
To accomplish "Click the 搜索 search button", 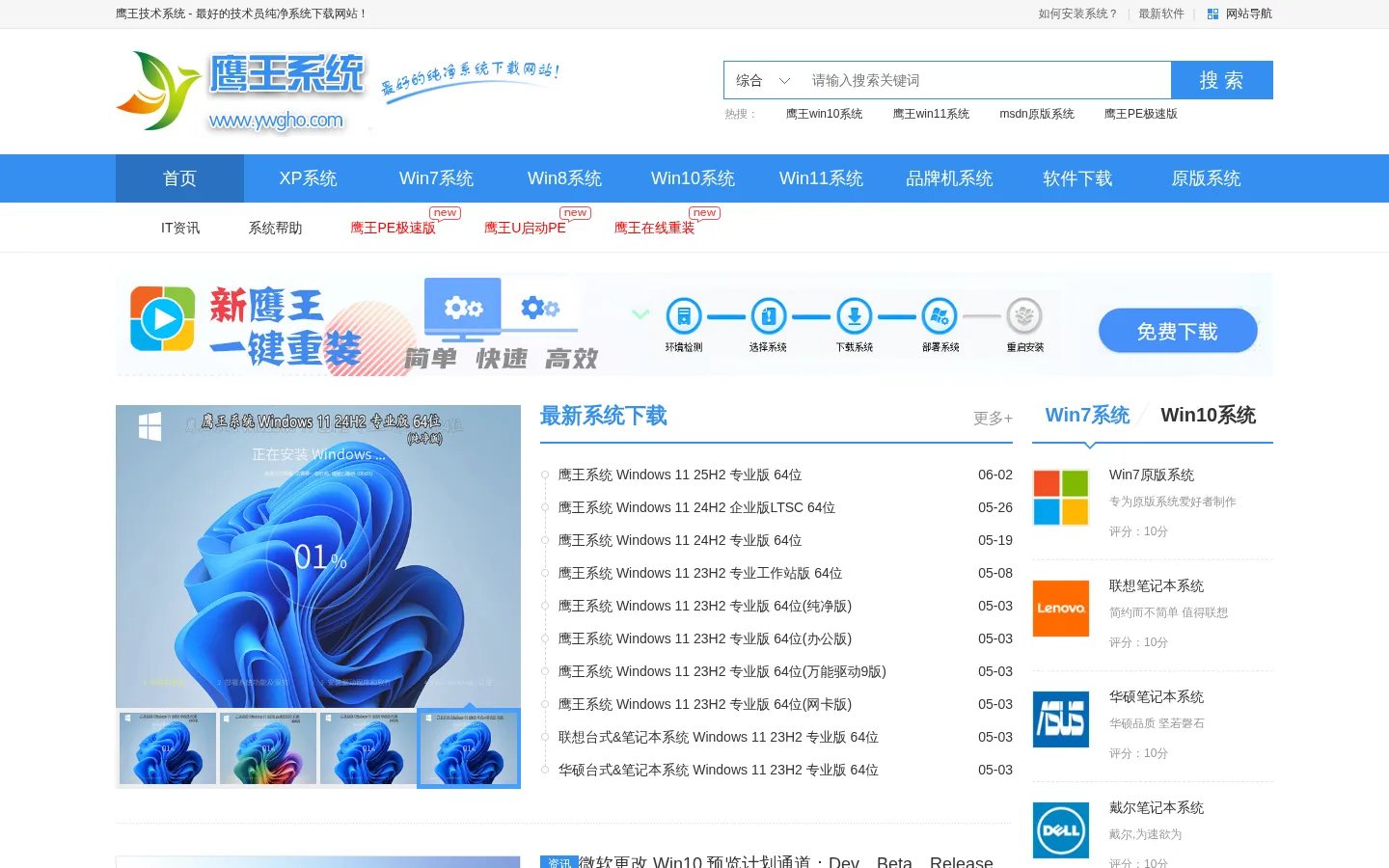I will point(1222,80).
